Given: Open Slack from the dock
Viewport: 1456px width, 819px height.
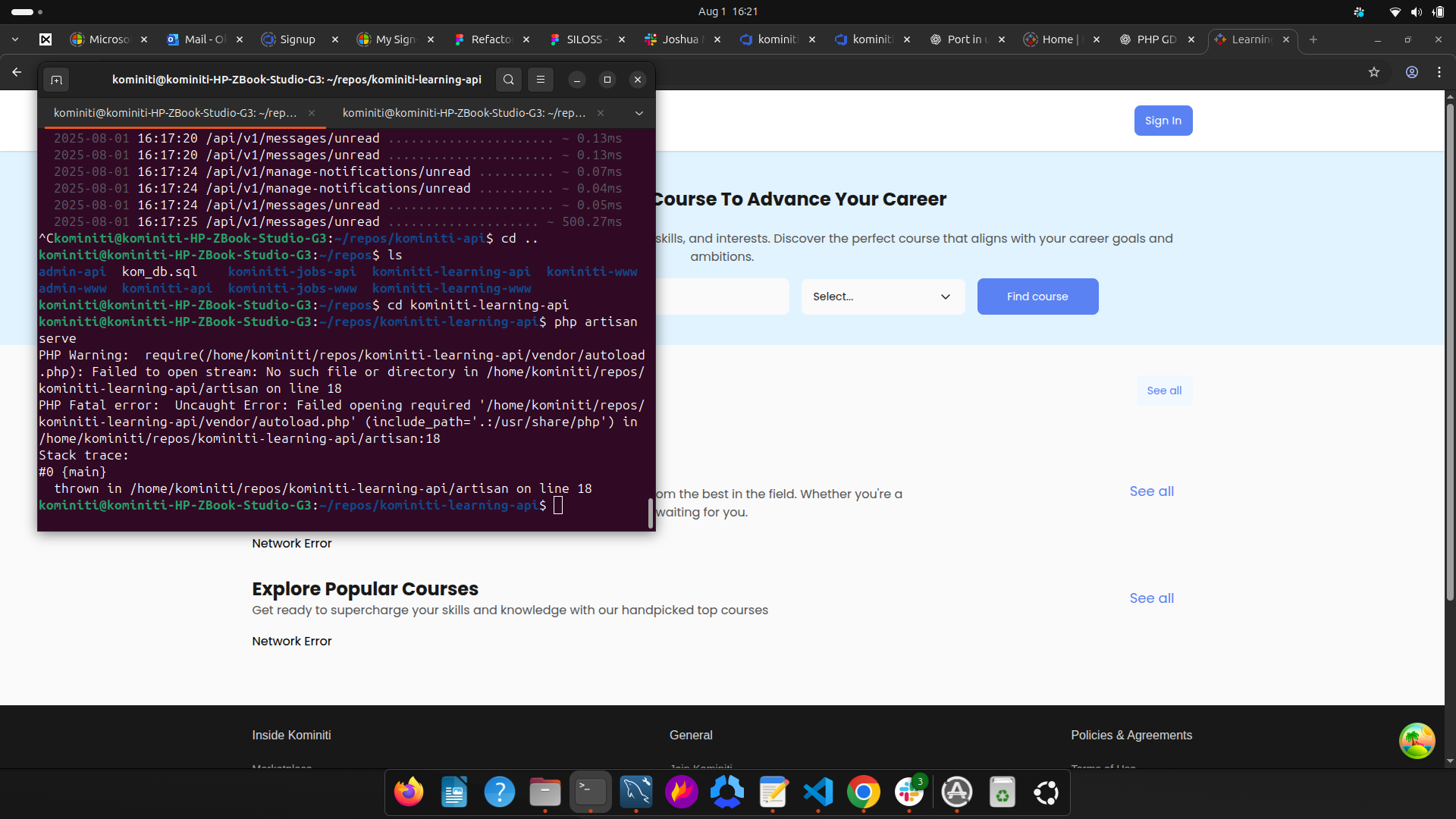Looking at the screenshot, I should click(x=908, y=792).
